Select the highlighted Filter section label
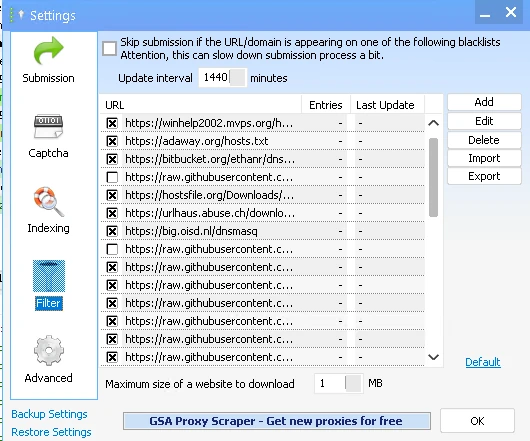This screenshot has height=441, width=530. click(x=49, y=303)
